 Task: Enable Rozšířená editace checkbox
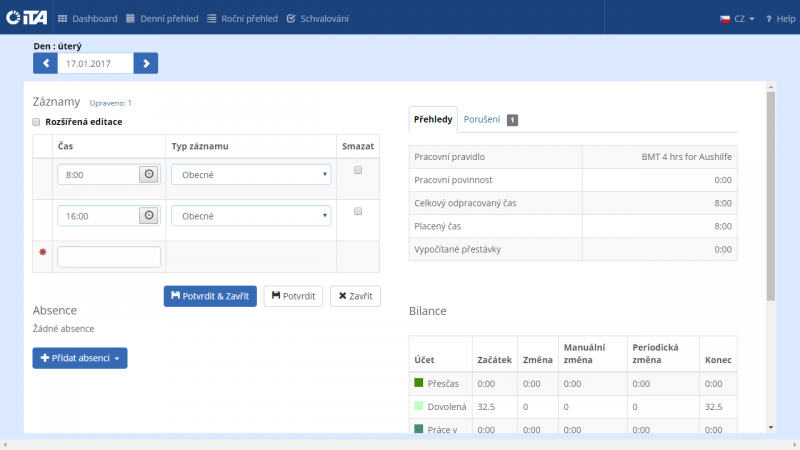(37, 122)
